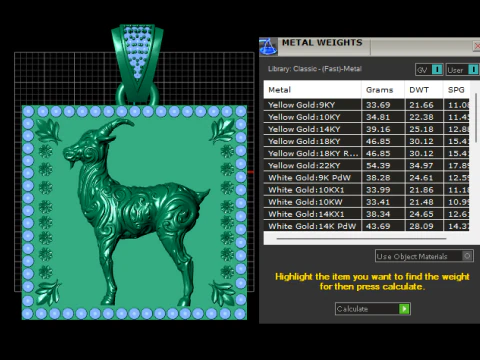The image size is (480, 360).
Task: Click the SPG column header
Action: coord(456,90)
